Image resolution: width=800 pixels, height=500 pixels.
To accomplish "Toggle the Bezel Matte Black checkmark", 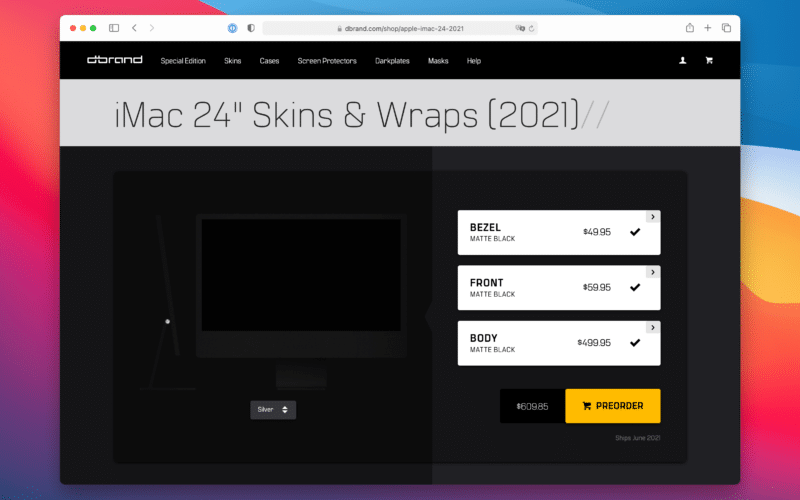I will (x=635, y=232).
